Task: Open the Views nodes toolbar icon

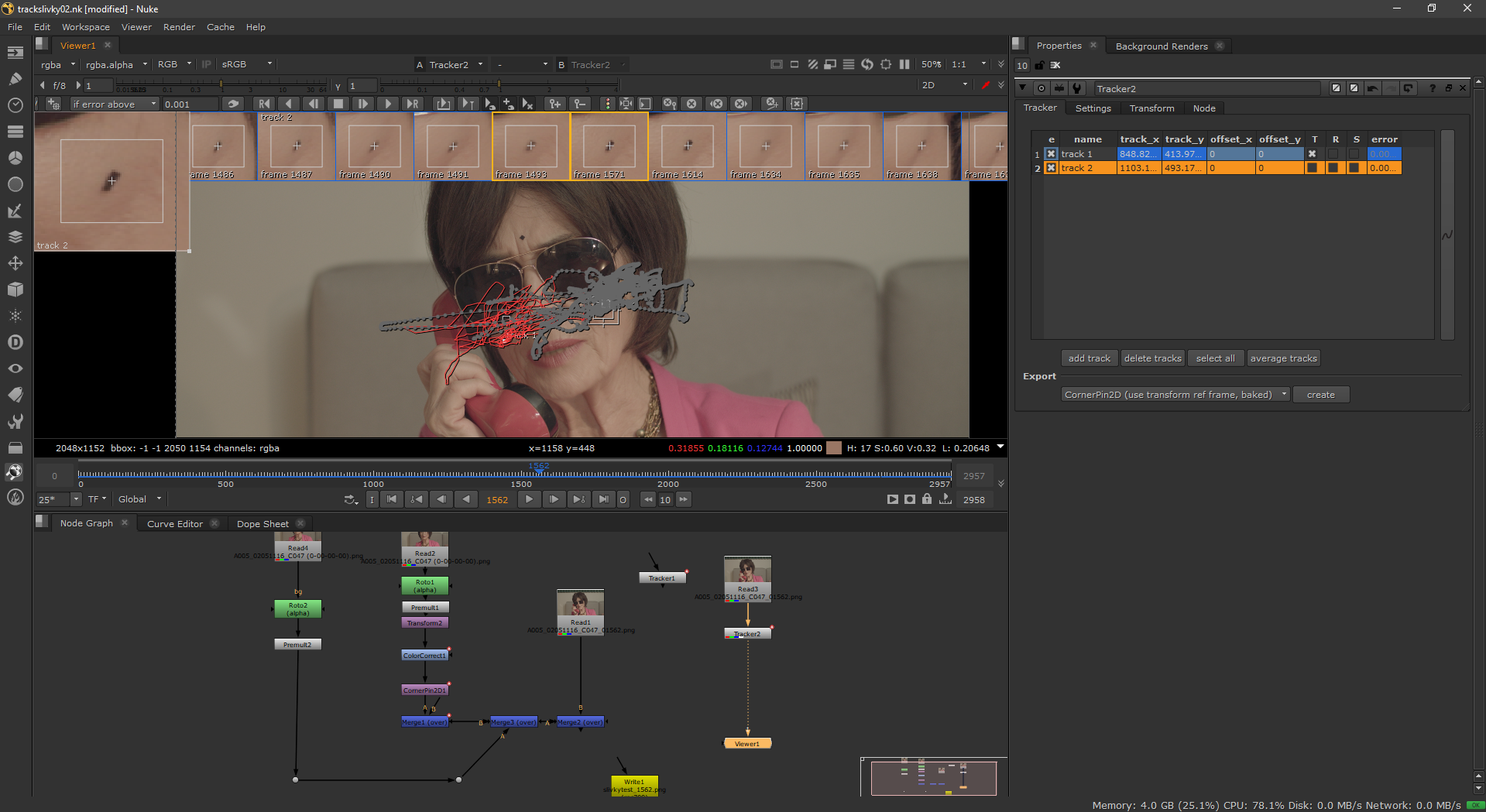Action: click(15, 368)
